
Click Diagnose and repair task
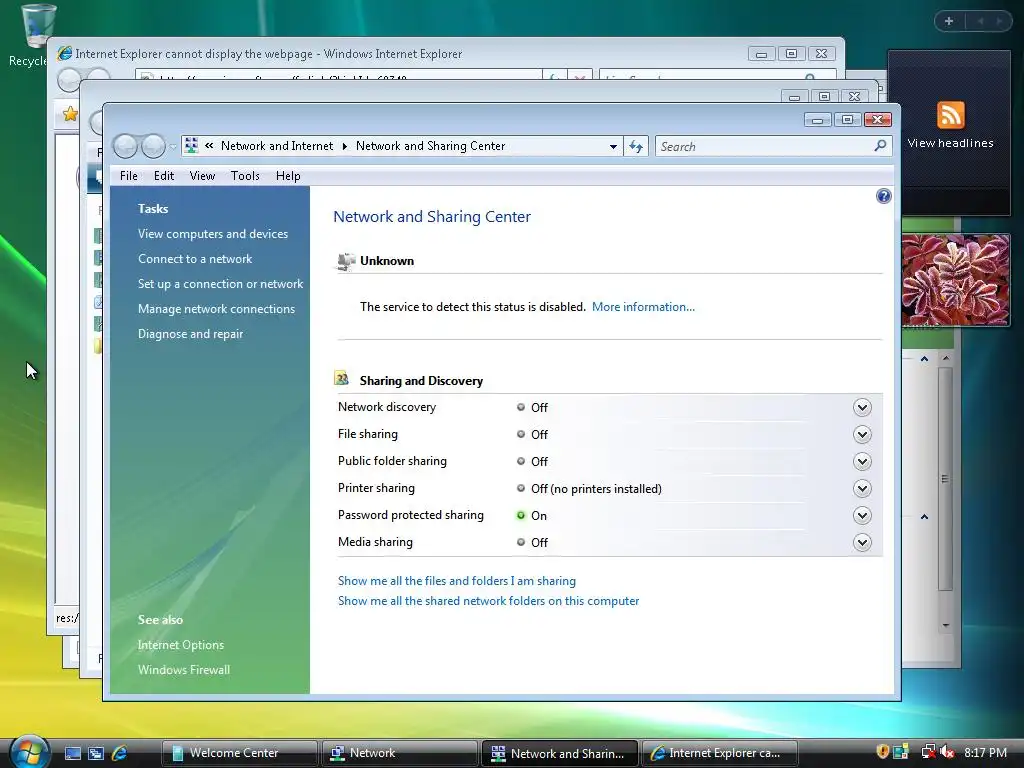[190, 334]
